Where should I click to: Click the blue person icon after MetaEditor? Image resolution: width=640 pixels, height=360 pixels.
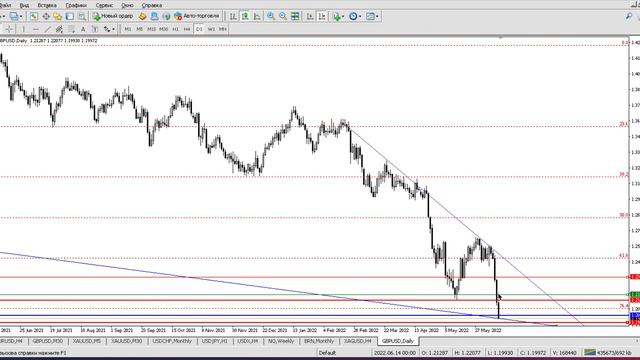click(154, 16)
